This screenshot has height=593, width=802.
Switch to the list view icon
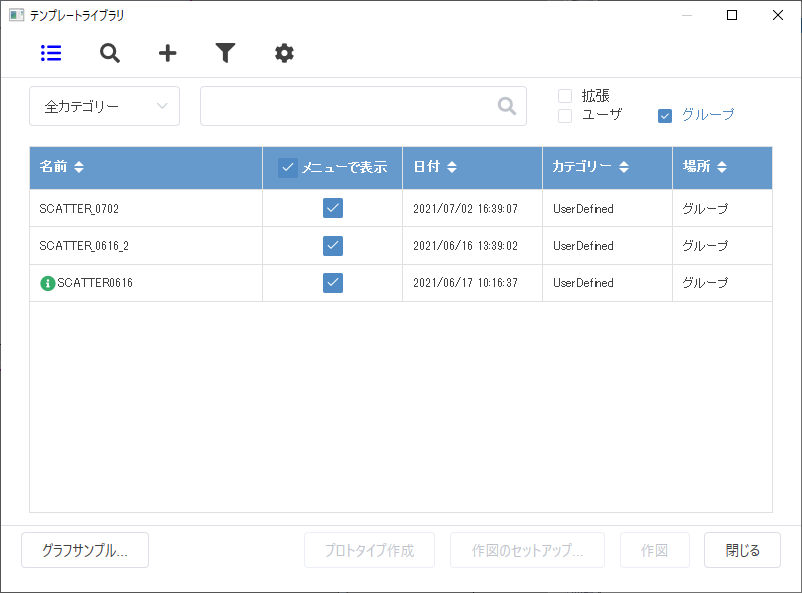[51, 53]
